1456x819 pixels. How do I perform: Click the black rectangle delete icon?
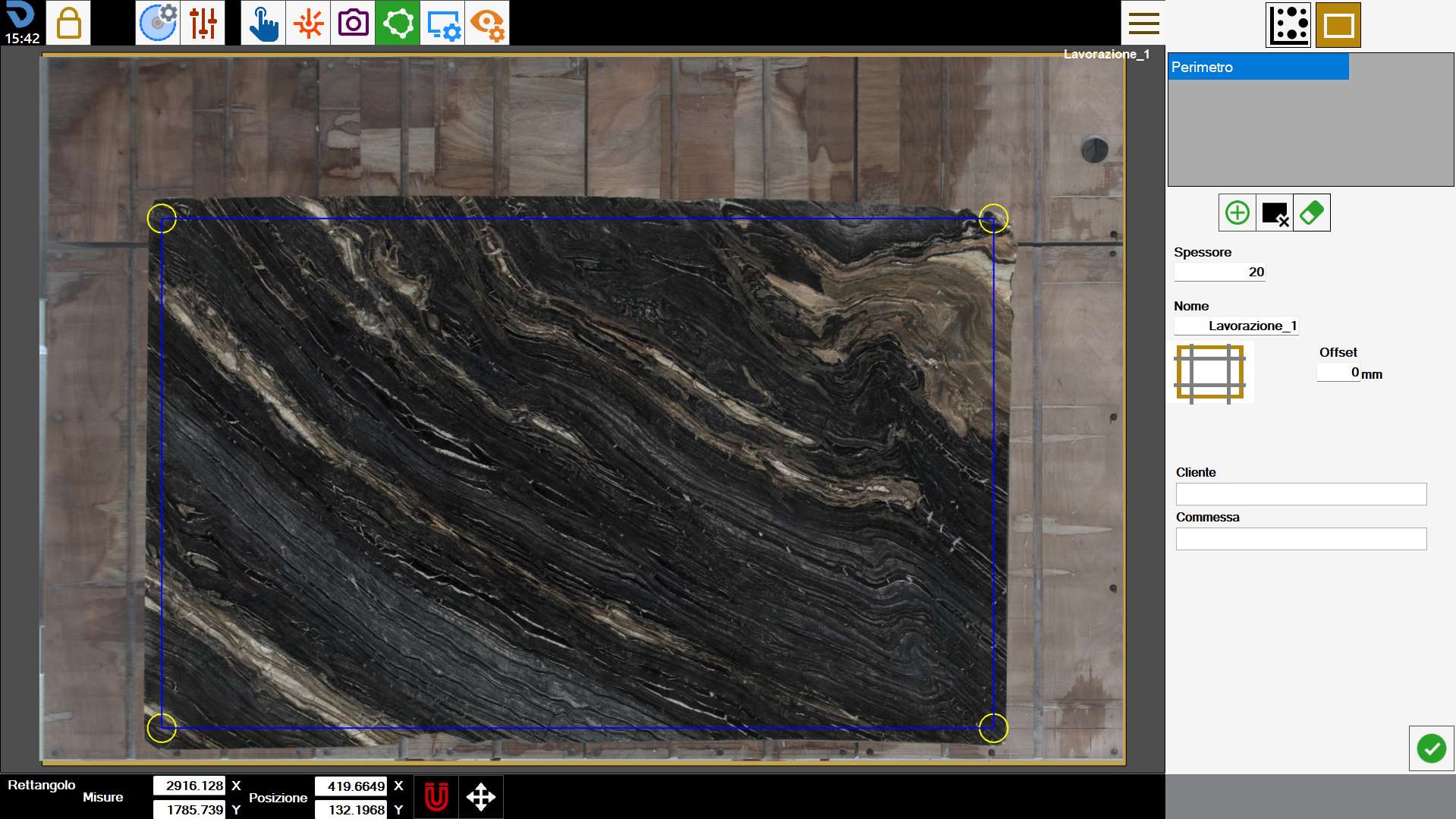click(x=1275, y=213)
